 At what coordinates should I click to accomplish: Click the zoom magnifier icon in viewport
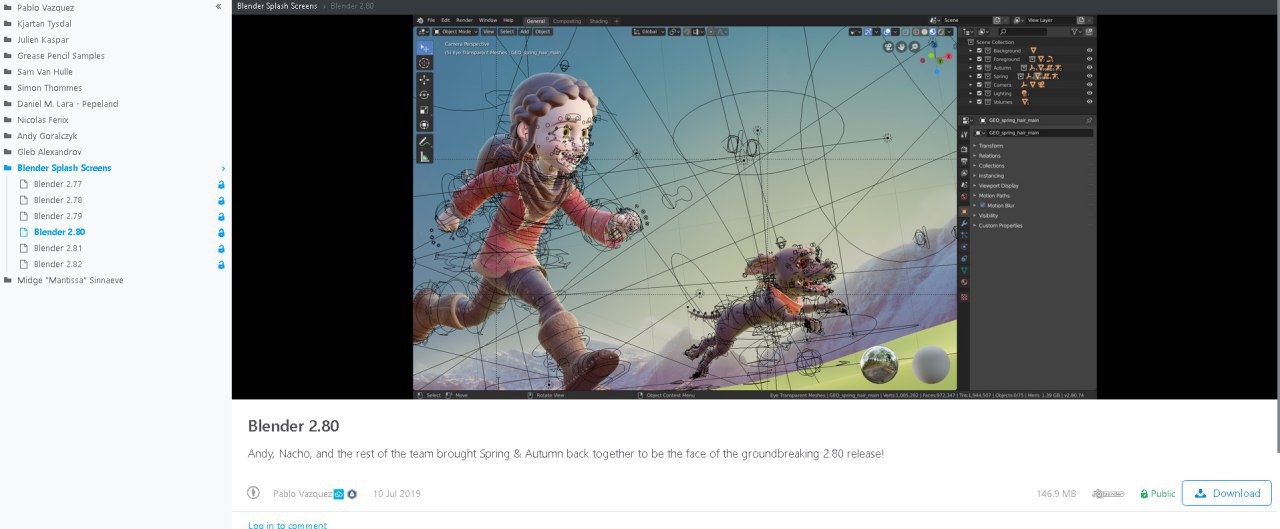click(x=914, y=46)
